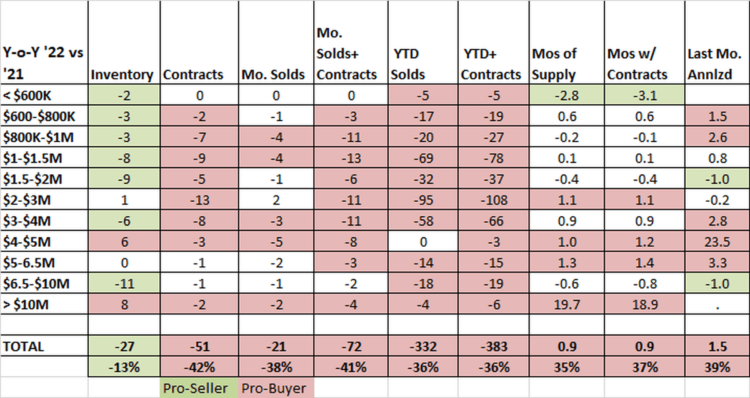
Task: Click the Pro-Buyer pink legend cell
Action: point(276,387)
